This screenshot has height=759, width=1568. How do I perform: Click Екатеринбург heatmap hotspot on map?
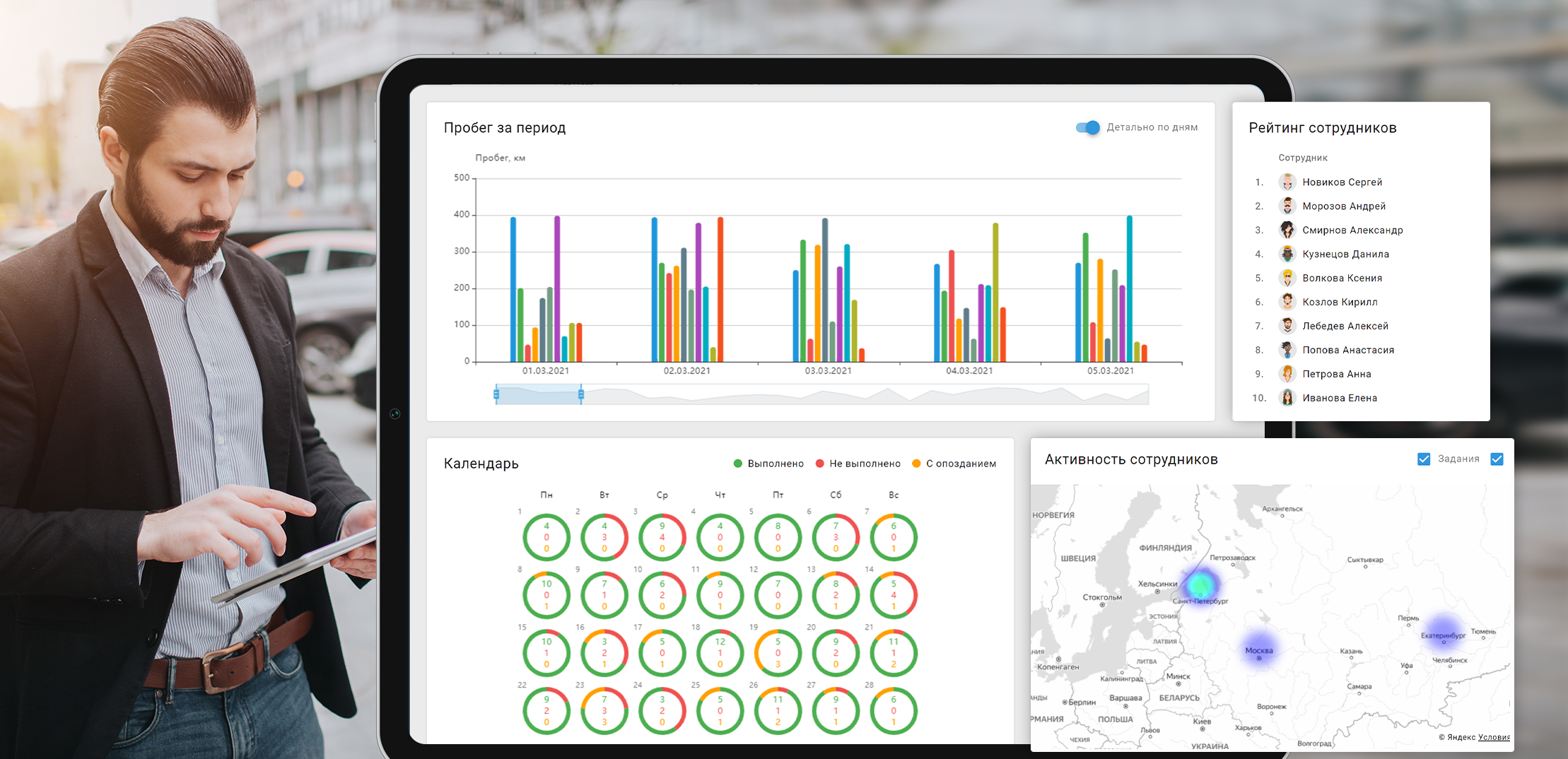pyautogui.click(x=1443, y=632)
